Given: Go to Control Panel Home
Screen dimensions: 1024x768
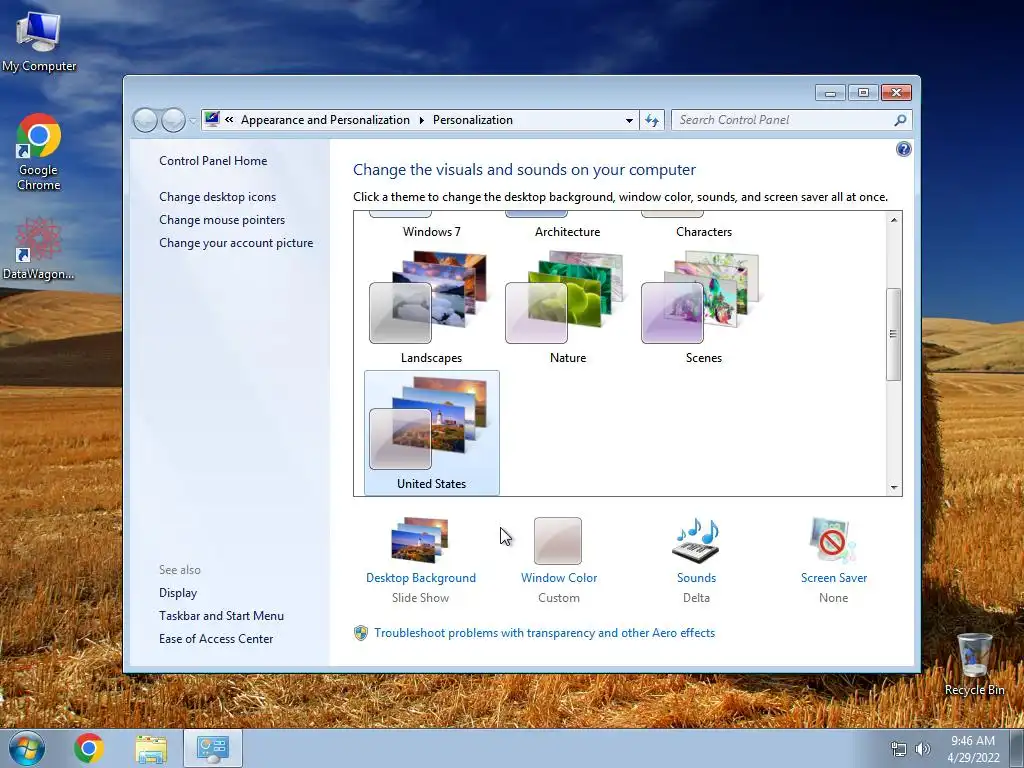Looking at the screenshot, I should pos(213,161).
